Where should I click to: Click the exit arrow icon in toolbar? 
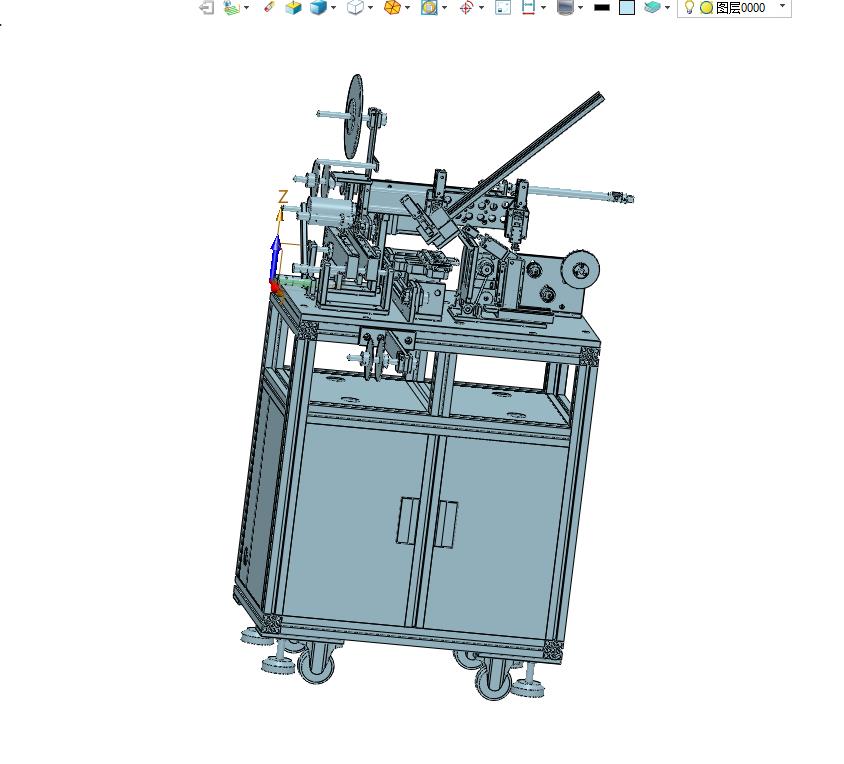207,8
